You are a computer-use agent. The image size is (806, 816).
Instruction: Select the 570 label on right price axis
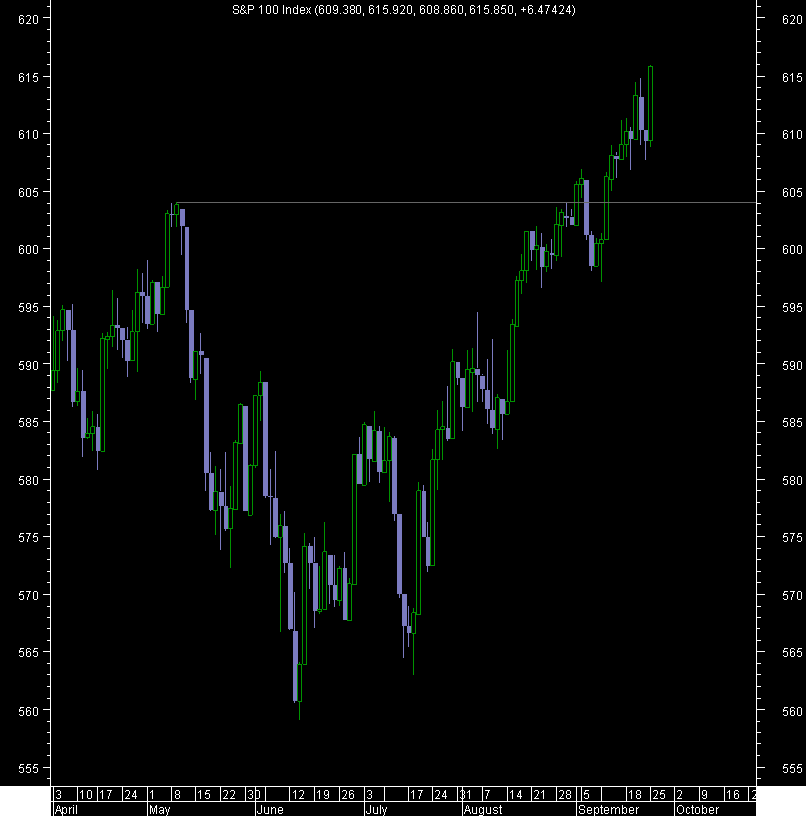click(792, 595)
